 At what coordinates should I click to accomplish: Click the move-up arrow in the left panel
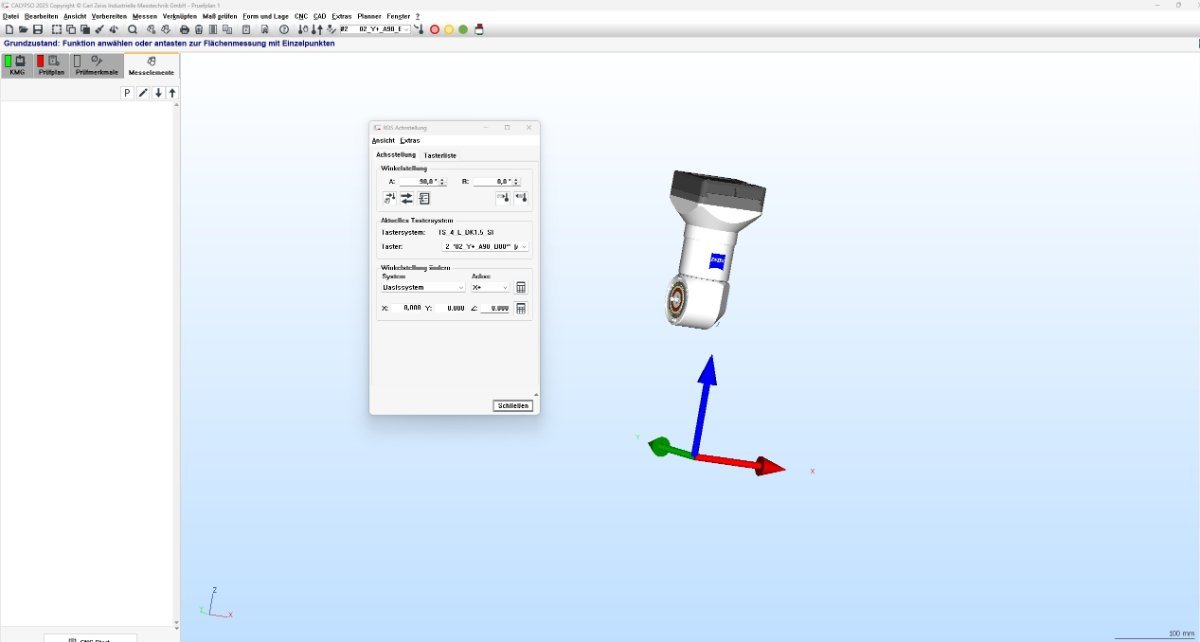point(172,93)
